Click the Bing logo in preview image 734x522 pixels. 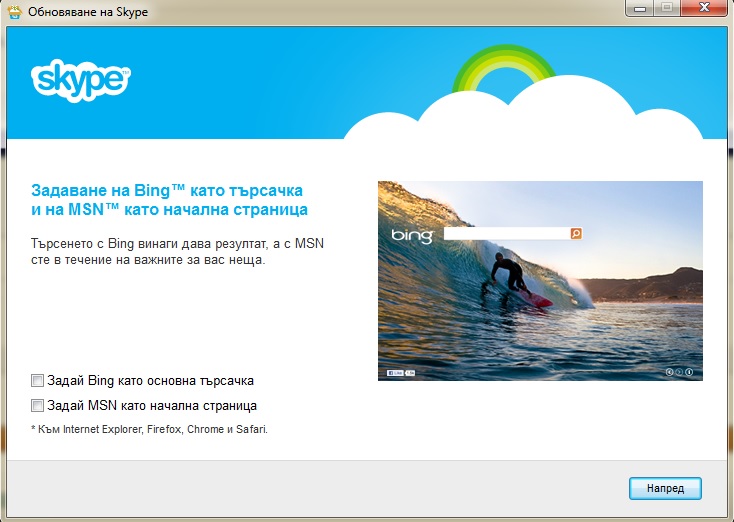pyautogui.click(x=412, y=235)
